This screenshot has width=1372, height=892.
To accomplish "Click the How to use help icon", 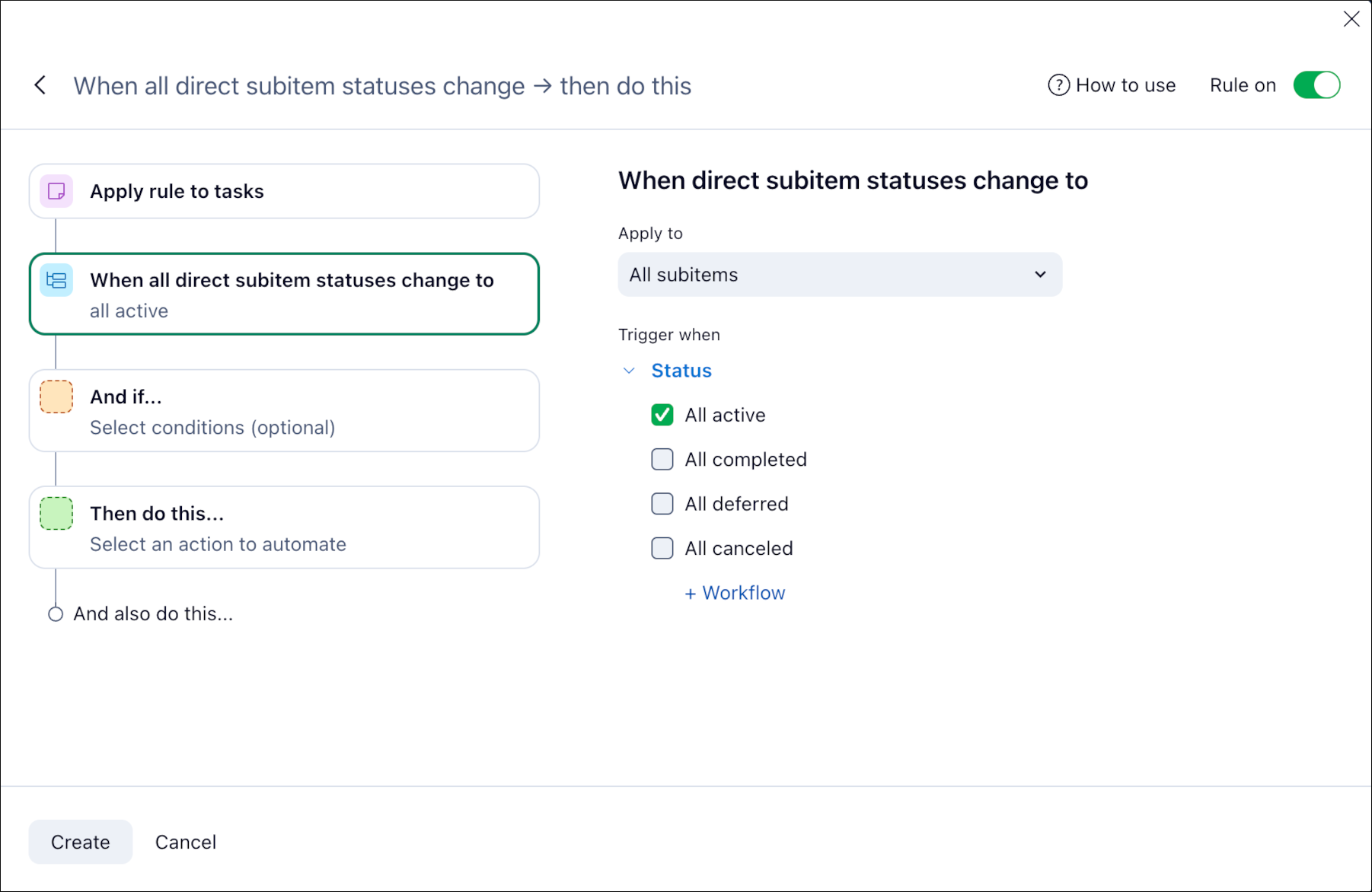I will pyautogui.click(x=1058, y=85).
